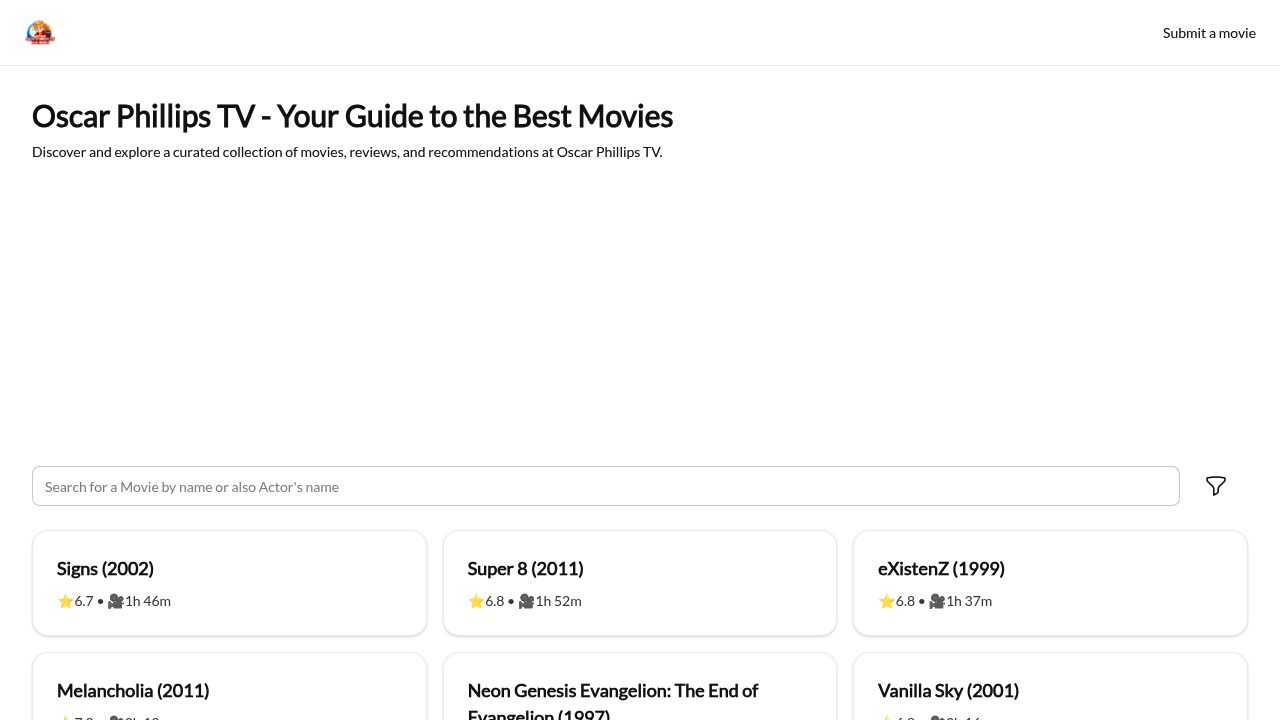Open the Neon Genesis Evangelion movie card

point(639,690)
